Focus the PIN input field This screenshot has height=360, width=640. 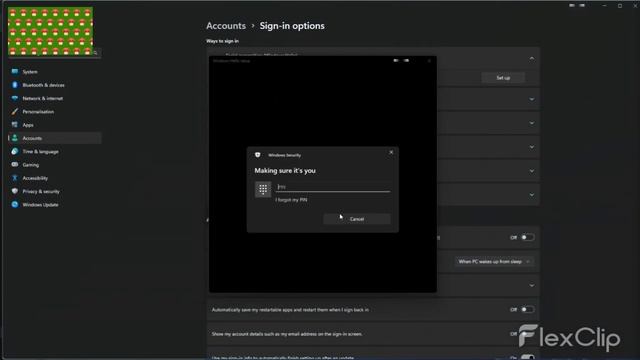[333, 187]
